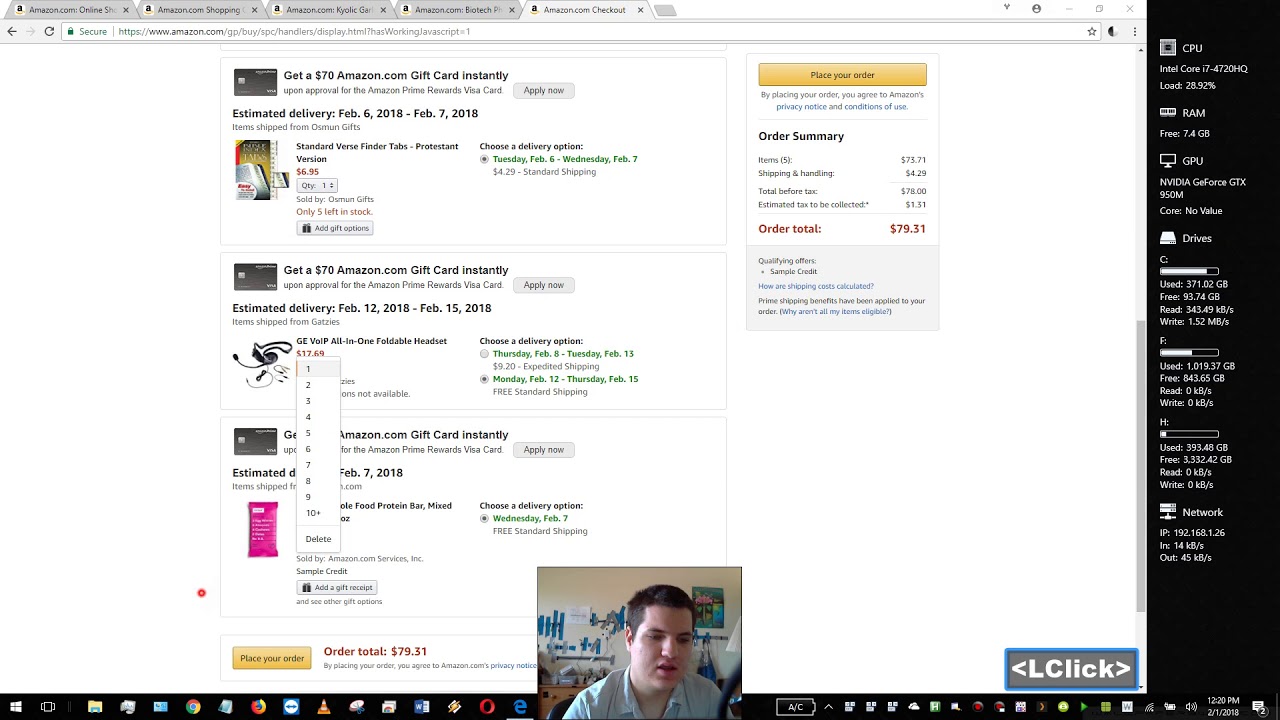Open the OneDrive cloud tray icon
The height and width of the screenshot is (720, 1280).
(913, 707)
